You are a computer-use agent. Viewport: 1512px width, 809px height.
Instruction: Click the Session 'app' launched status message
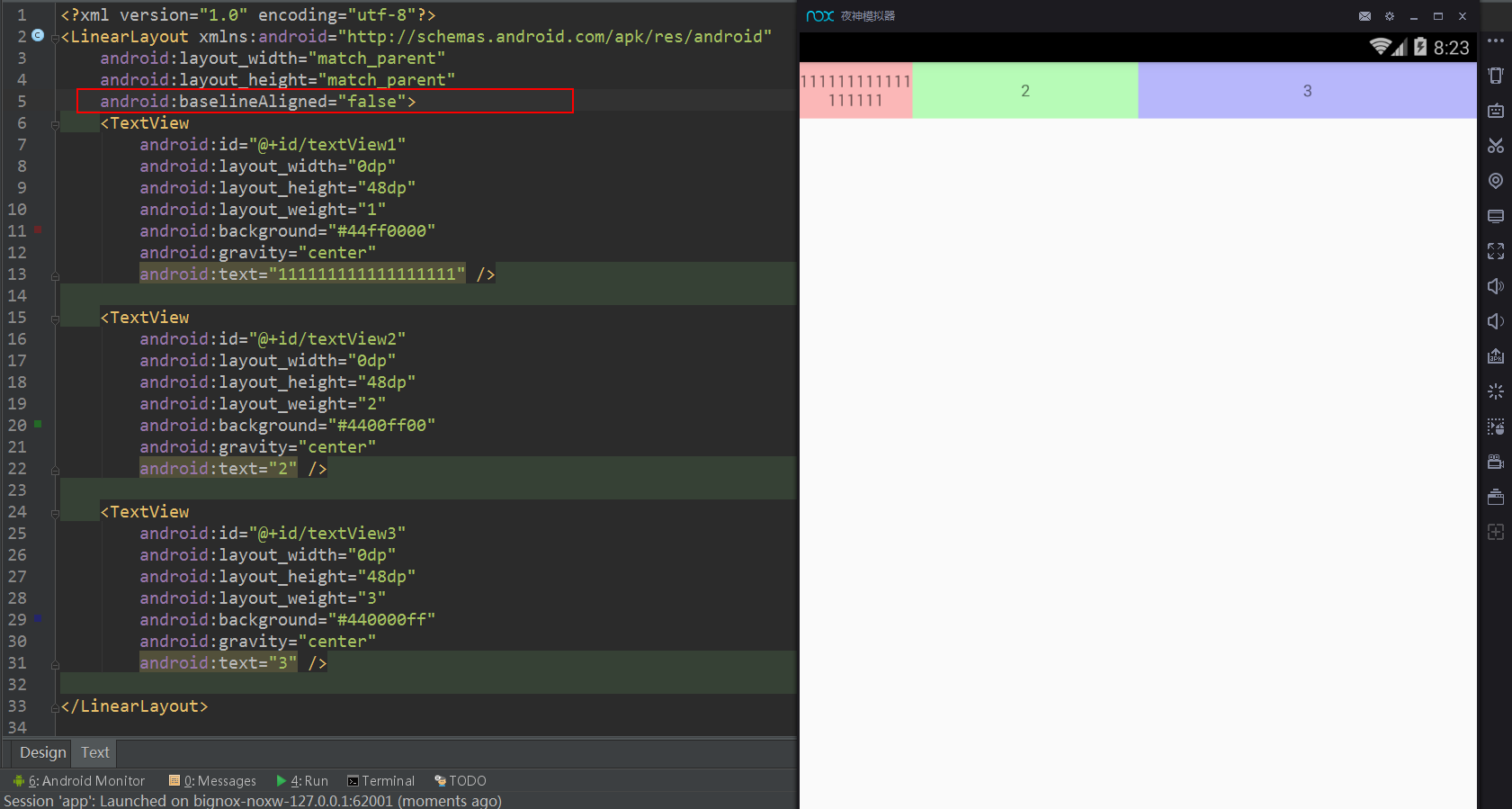[x=253, y=800]
